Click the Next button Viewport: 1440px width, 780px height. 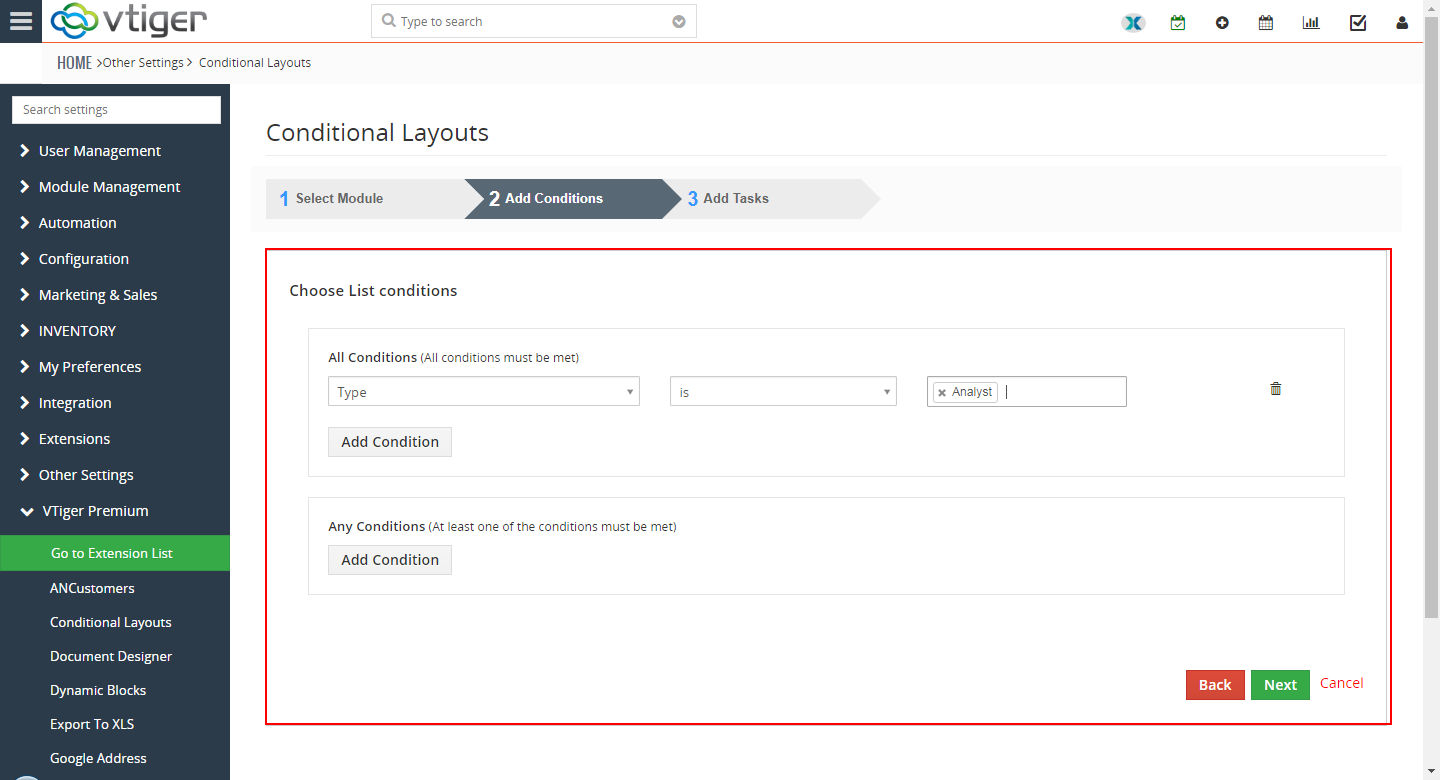click(1280, 685)
